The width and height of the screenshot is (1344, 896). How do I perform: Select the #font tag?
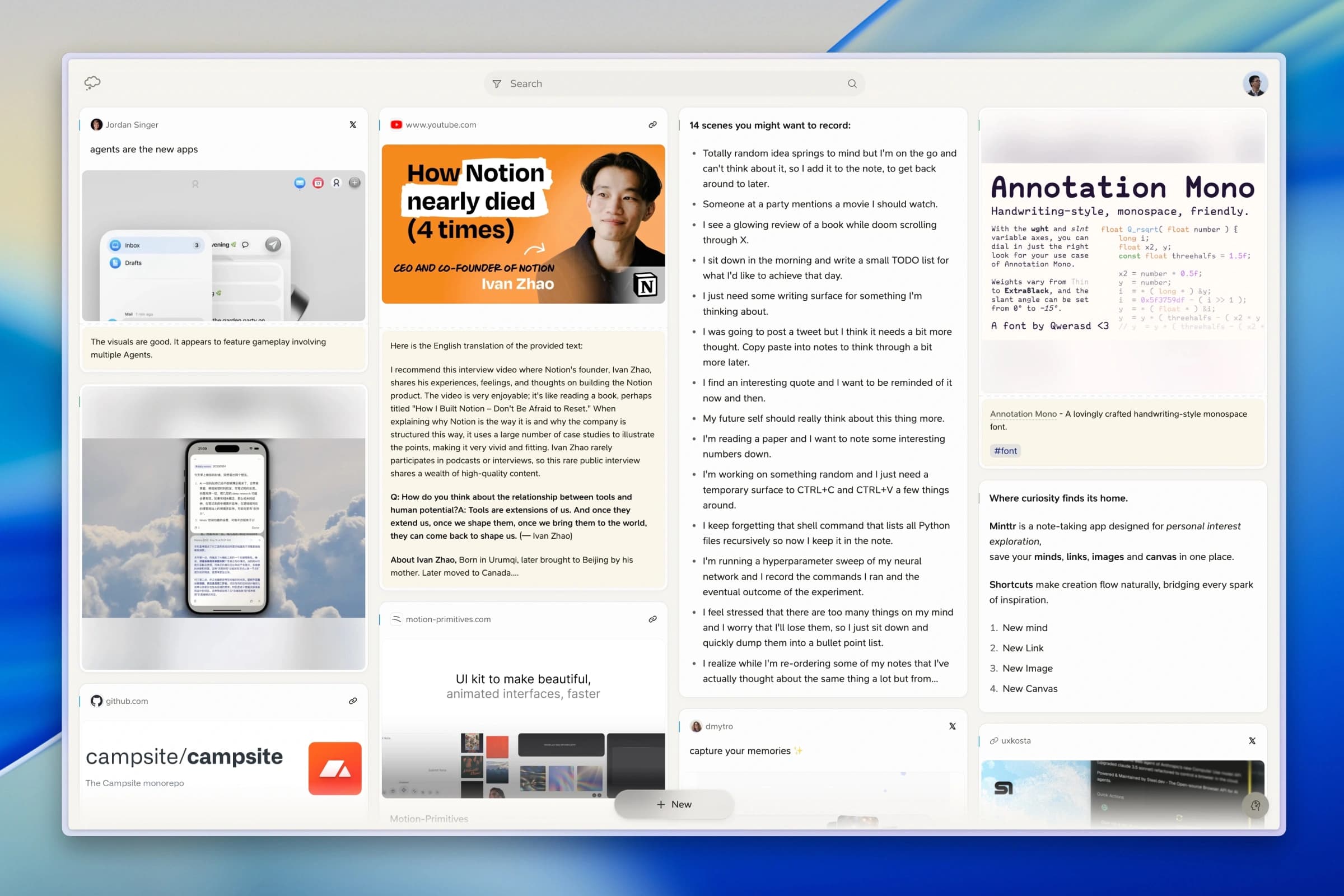1005,451
